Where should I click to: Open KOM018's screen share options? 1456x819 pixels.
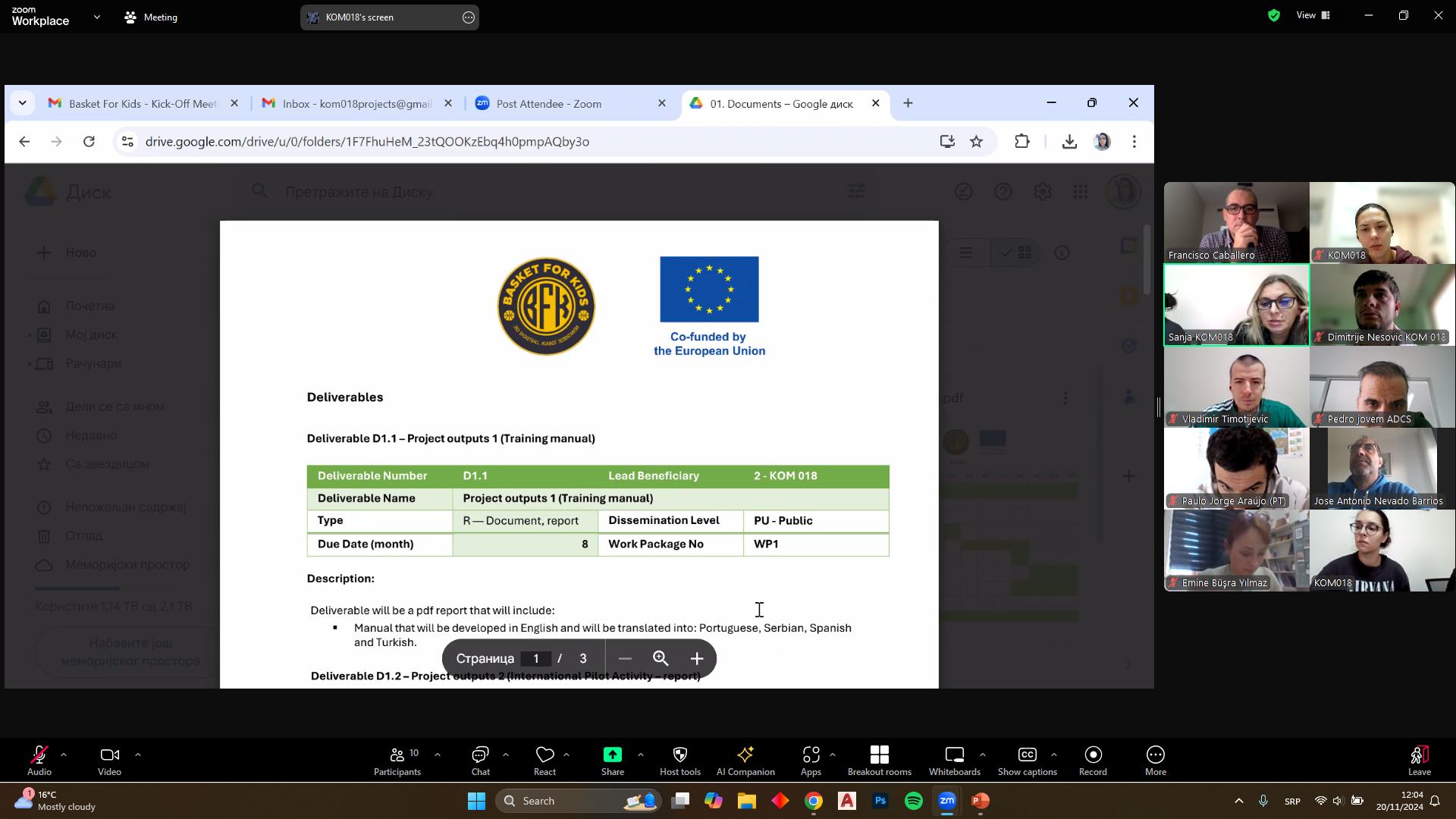[x=469, y=17]
